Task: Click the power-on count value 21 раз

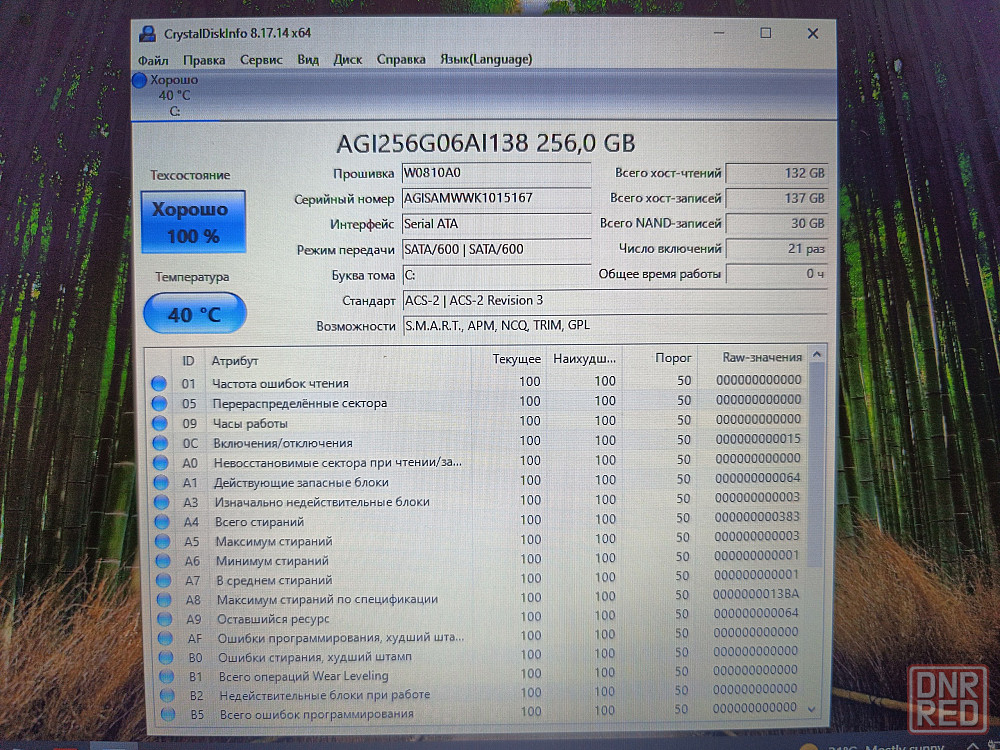Action: point(777,249)
